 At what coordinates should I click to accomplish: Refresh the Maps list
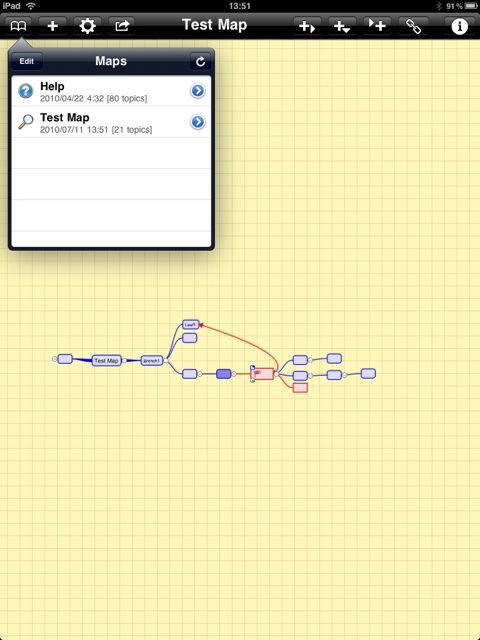click(x=200, y=62)
